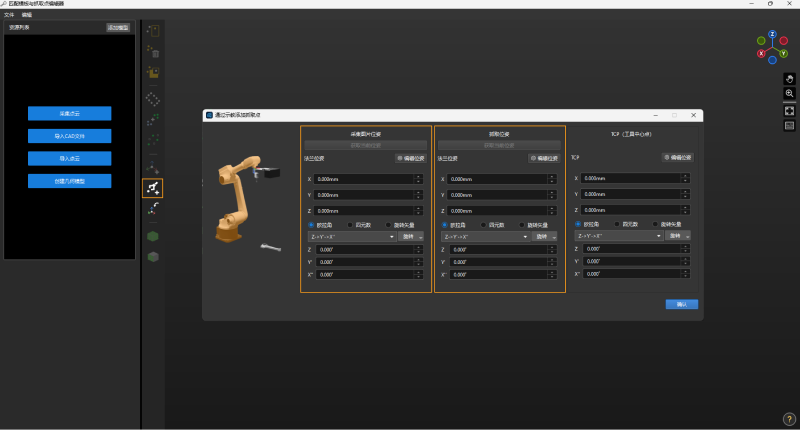Click the X position stepper in TCP panel
This screenshot has width=800, height=430.
click(x=686, y=178)
